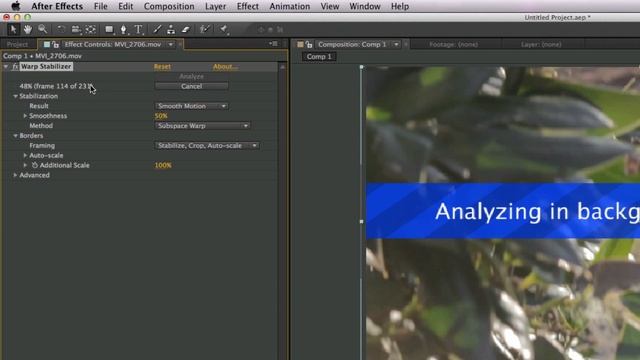Open the Window menu
This screenshot has width=640, height=360.
[365, 6]
